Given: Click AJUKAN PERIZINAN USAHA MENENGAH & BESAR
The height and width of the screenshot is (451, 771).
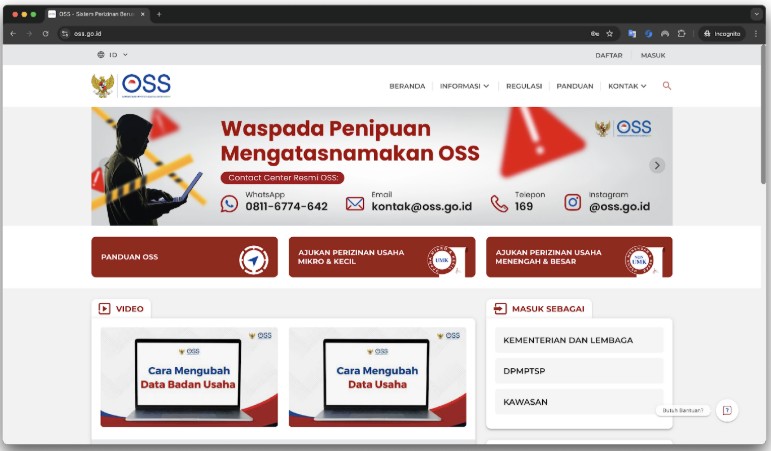Looking at the screenshot, I should click(579, 257).
